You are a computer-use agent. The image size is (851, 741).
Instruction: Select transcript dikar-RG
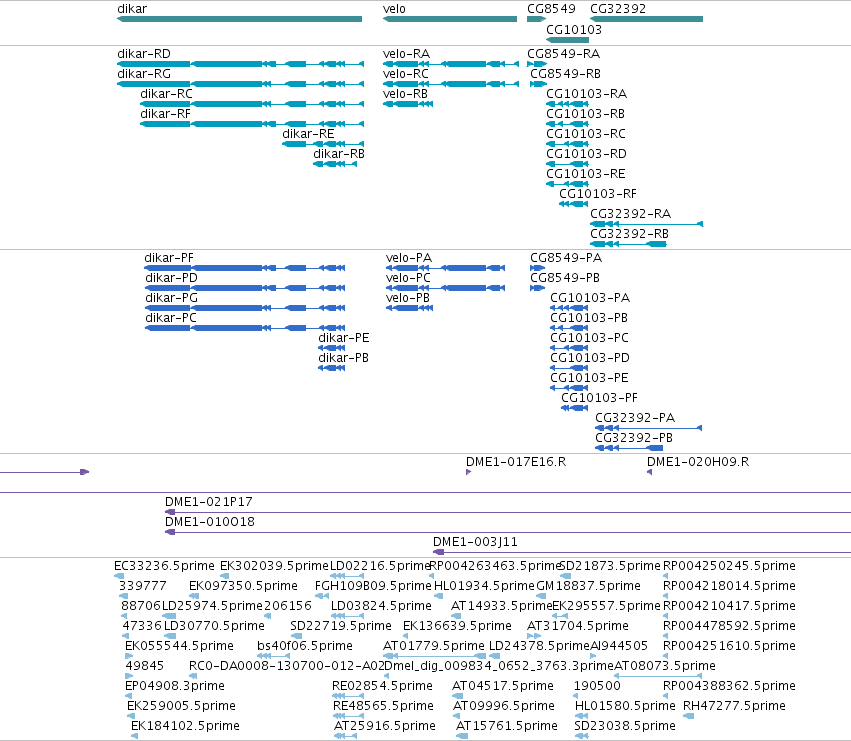click(240, 84)
